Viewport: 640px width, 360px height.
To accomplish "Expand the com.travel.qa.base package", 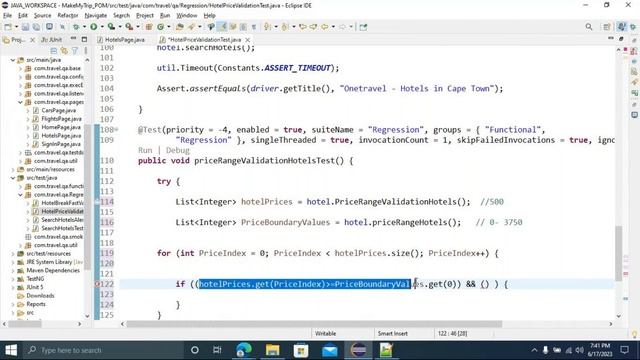I will click(20, 68).
